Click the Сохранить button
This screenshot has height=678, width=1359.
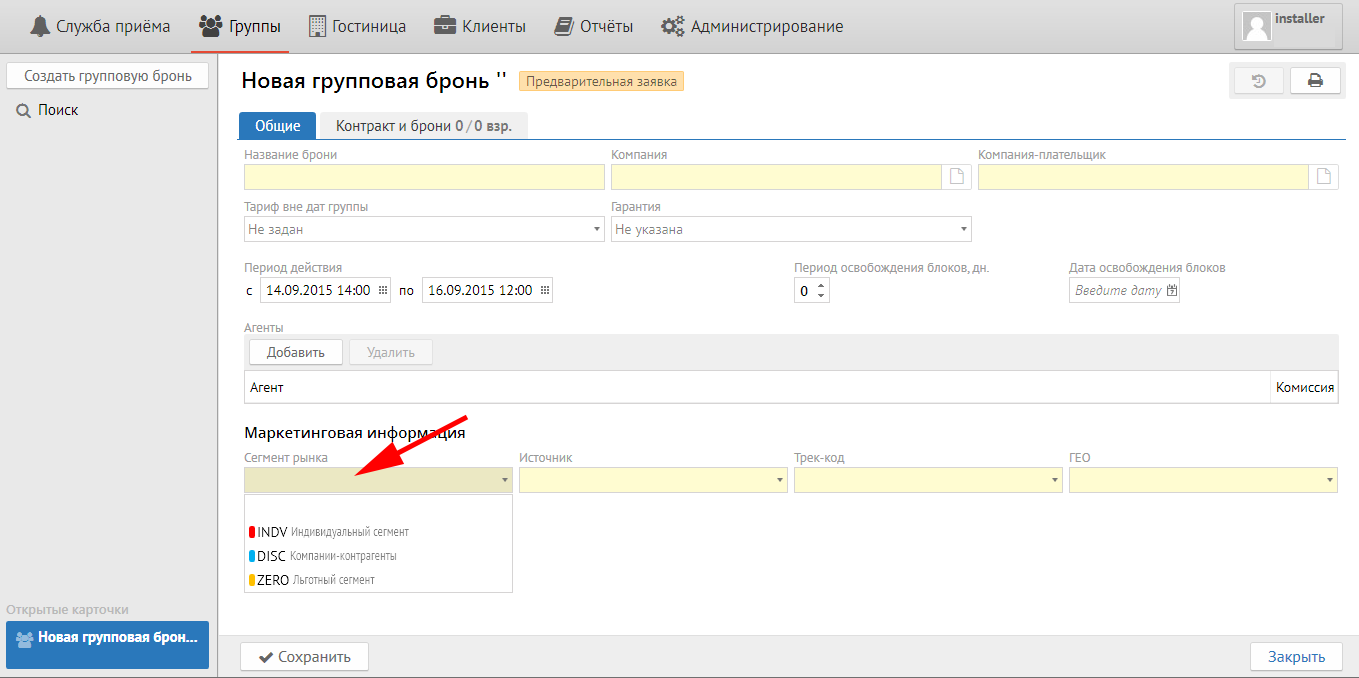click(x=304, y=657)
